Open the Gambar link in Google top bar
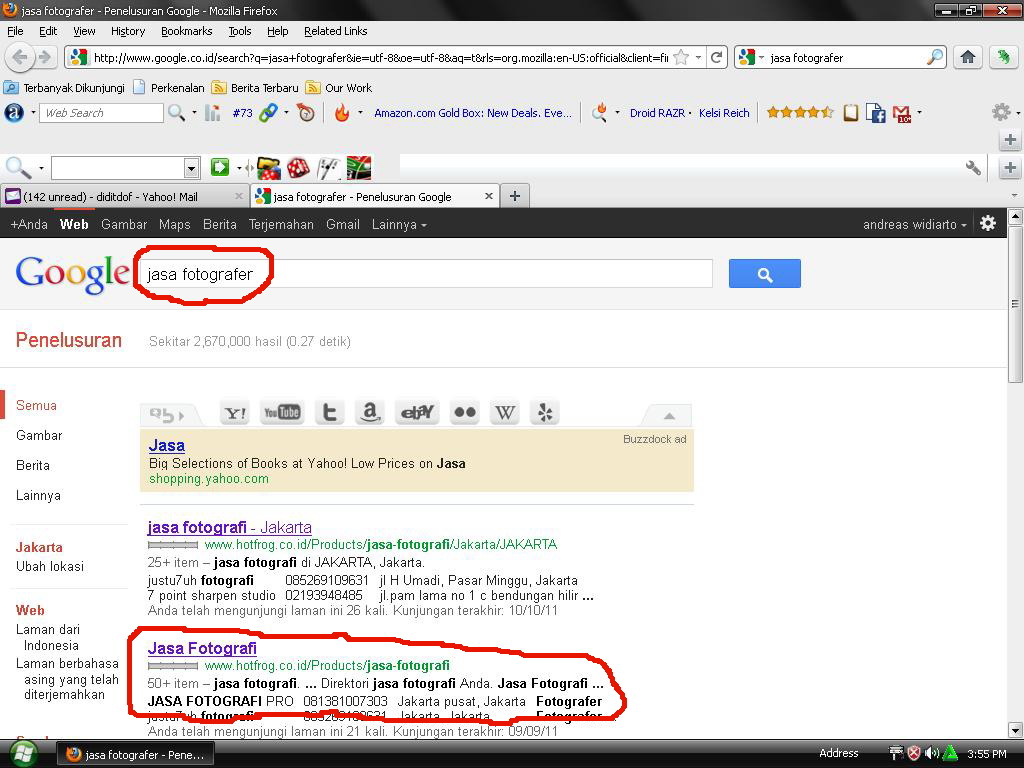This screenshot has width=1024, height=768. (x=124, y=225)
